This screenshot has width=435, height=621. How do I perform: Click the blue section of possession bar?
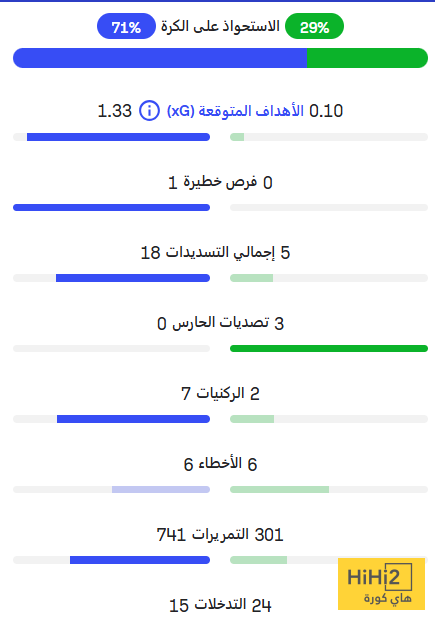pyautogui.click(x=160, y=58)
